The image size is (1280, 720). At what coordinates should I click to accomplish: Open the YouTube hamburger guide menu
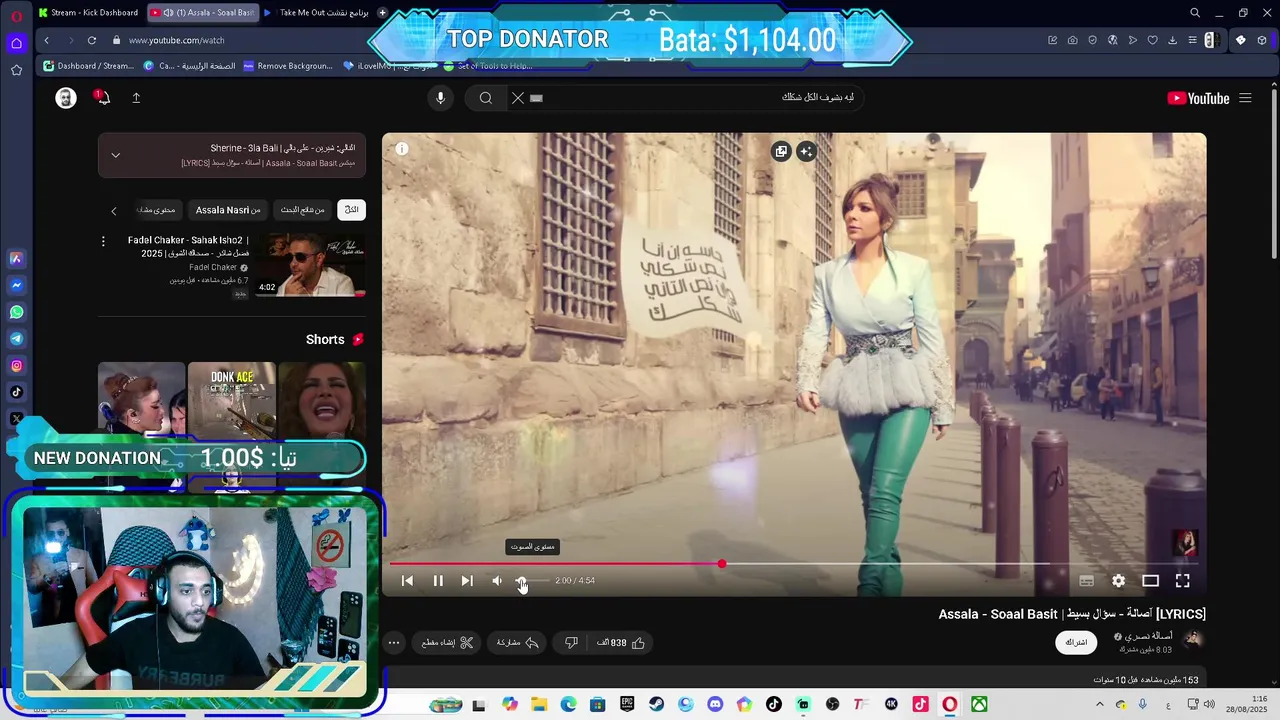pyautogui.click(x=1245, y=98)
